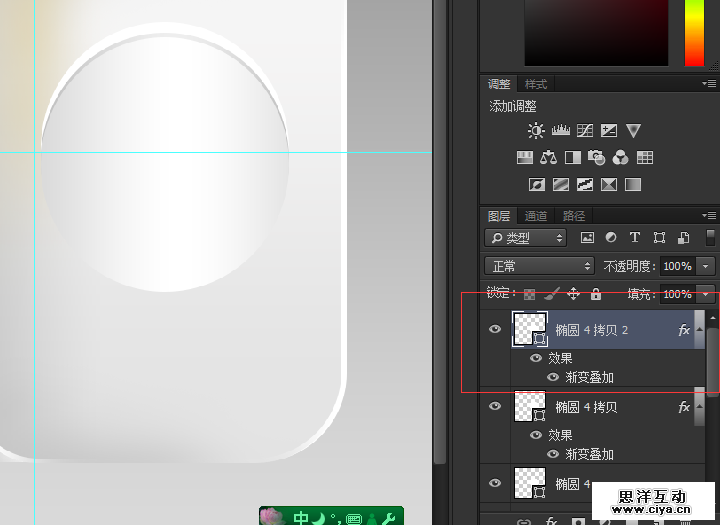Screen dimensions: 720x525
Task: Click the Color Balance scales icon
Action: point(548,158)
